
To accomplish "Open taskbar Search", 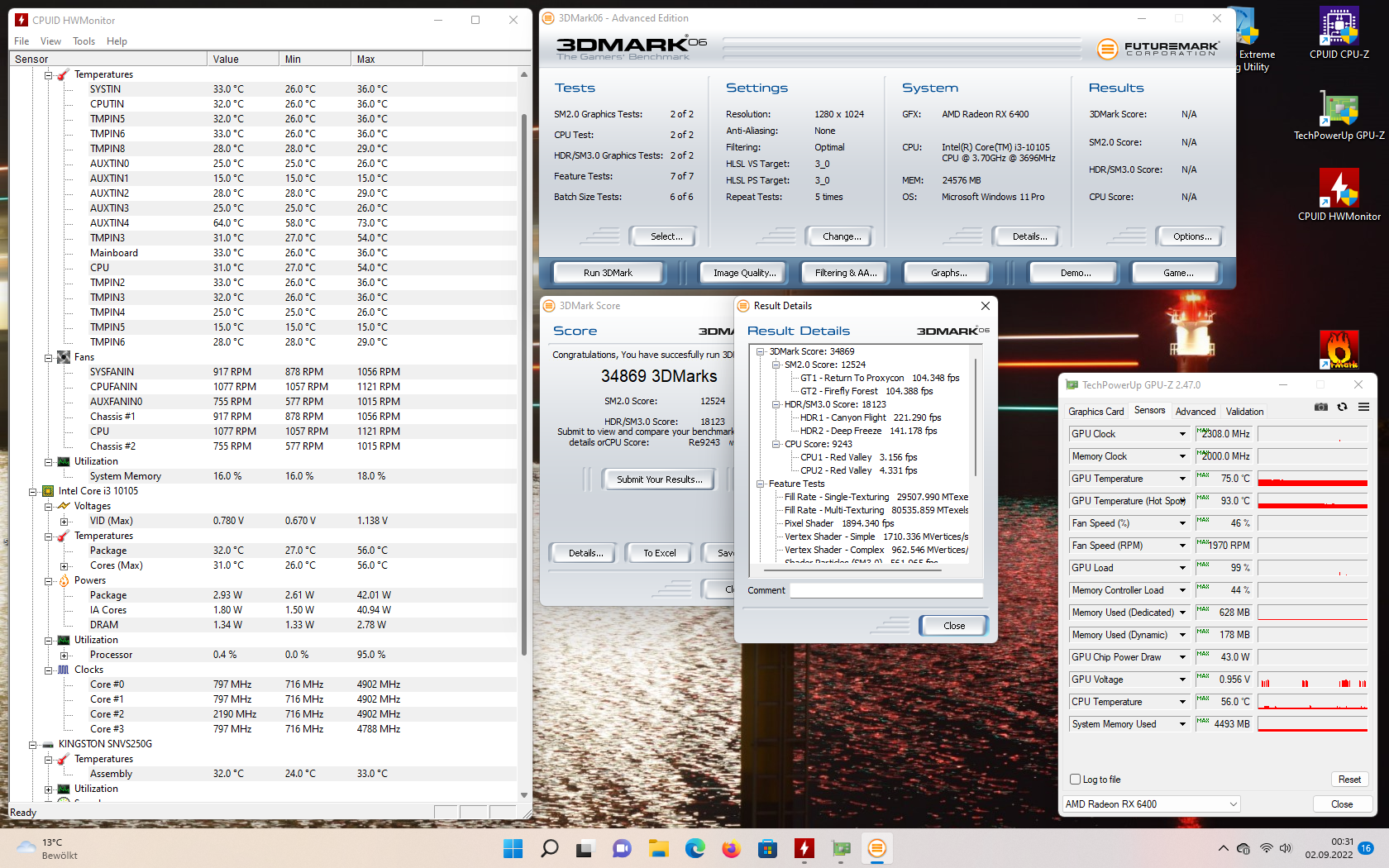I will [x=549, y=848].
